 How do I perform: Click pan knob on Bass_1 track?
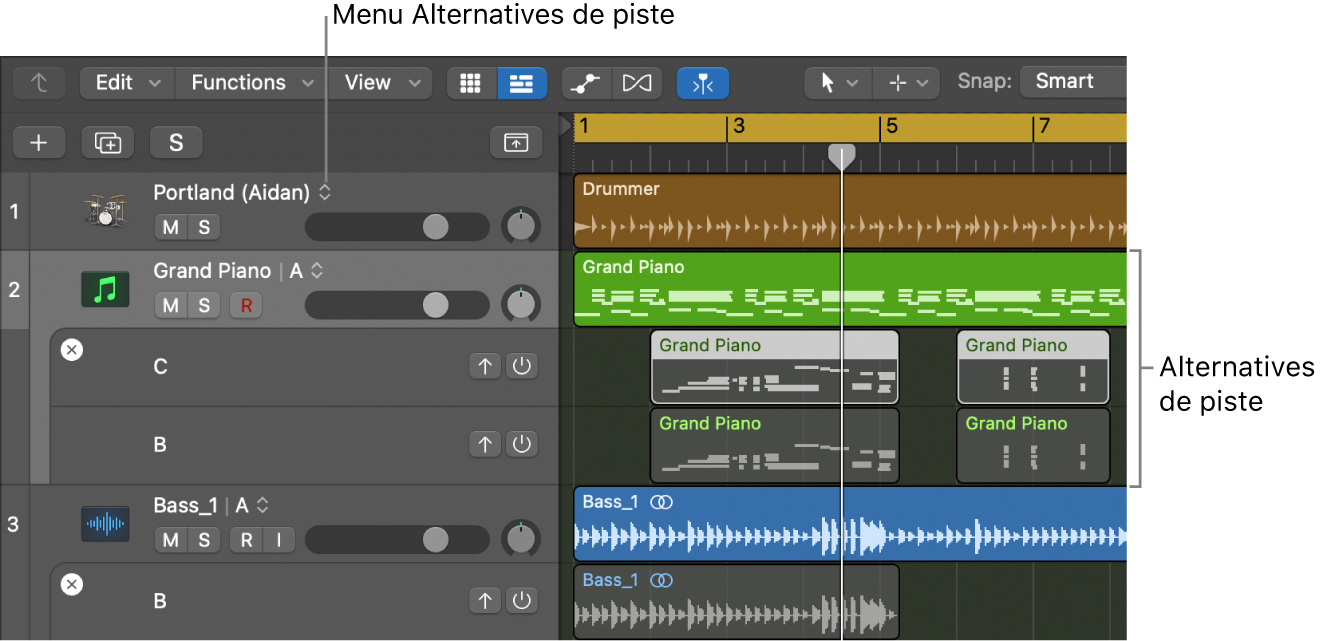click(x=520, y=539)
